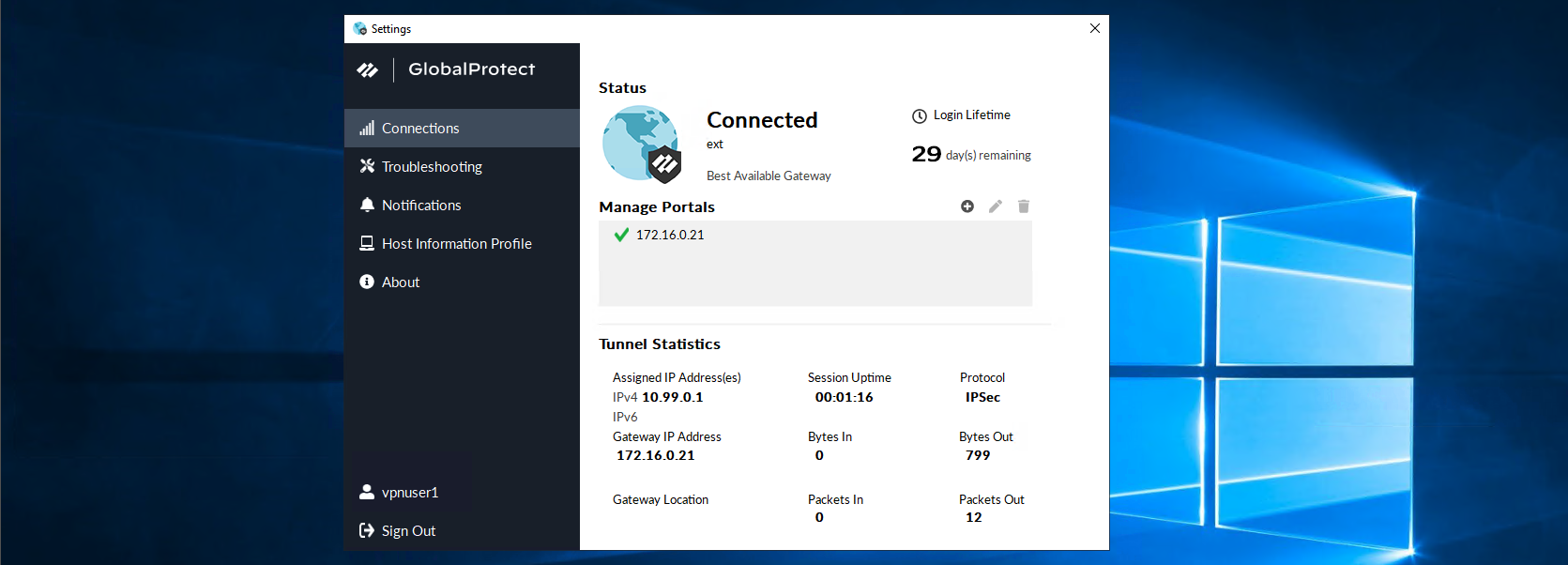Viewport: 1568px width, 565px height.
Task: Click the green checkmark beside the portal
Action: [x=621, y=235]
